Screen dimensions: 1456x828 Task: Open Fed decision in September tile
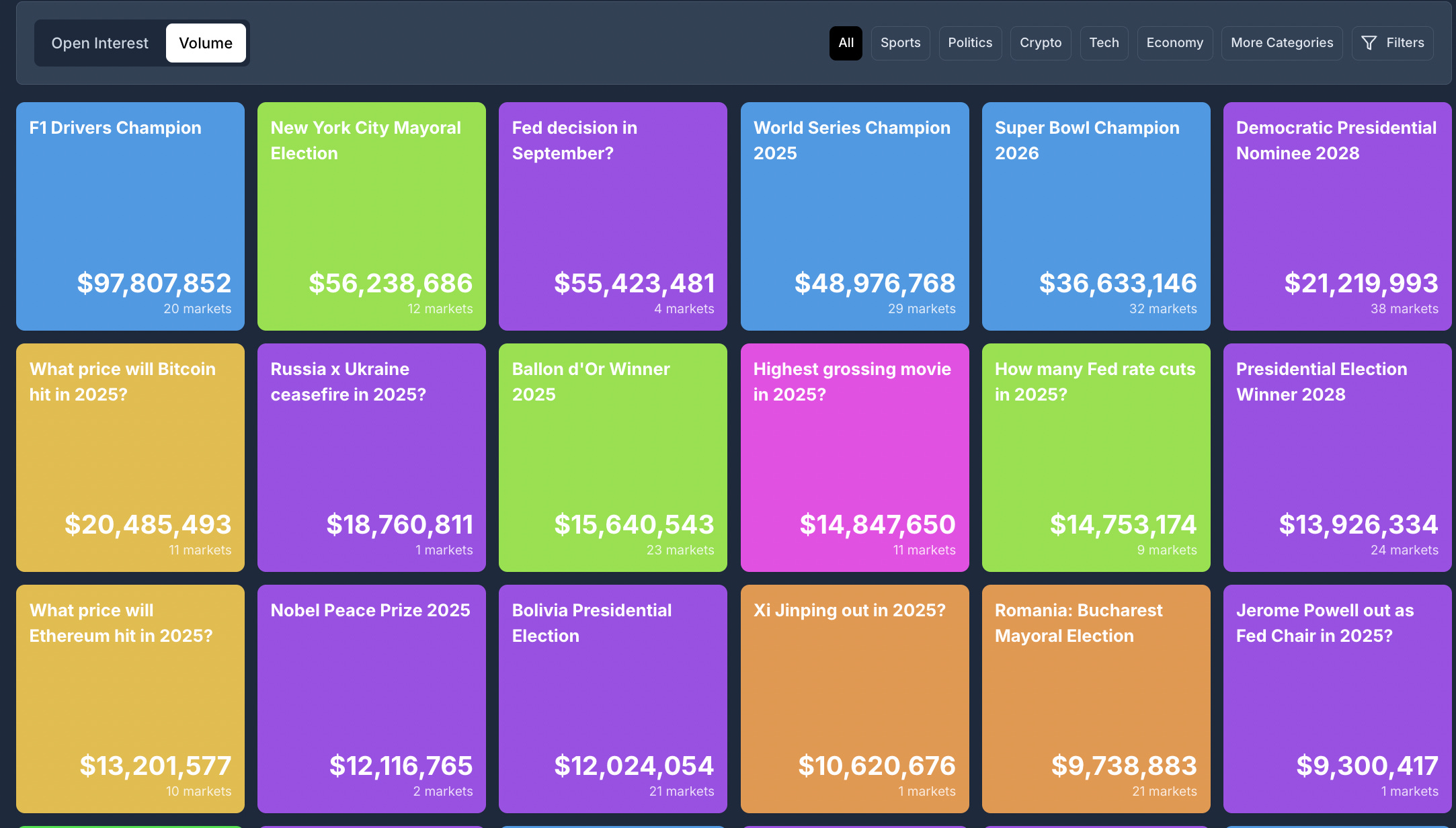click(x=613, y=216)
